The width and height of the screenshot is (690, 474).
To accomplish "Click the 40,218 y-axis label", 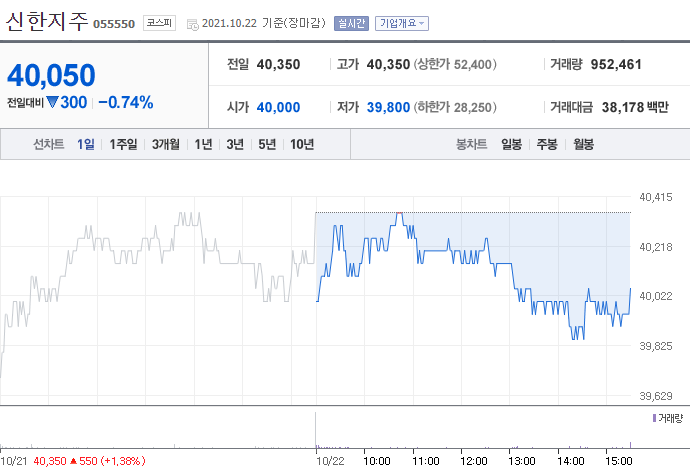I will pyautogui.click(x=656, y=247).
